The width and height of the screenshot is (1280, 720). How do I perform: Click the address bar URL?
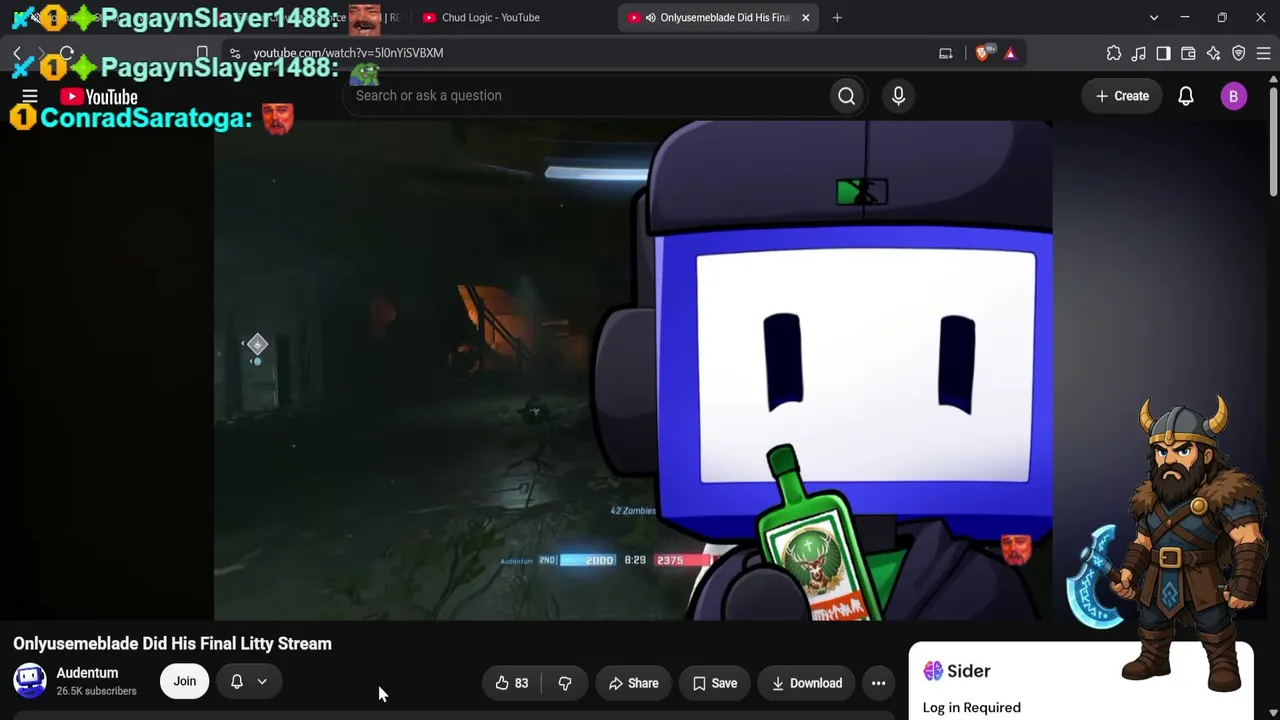(348, 53)
